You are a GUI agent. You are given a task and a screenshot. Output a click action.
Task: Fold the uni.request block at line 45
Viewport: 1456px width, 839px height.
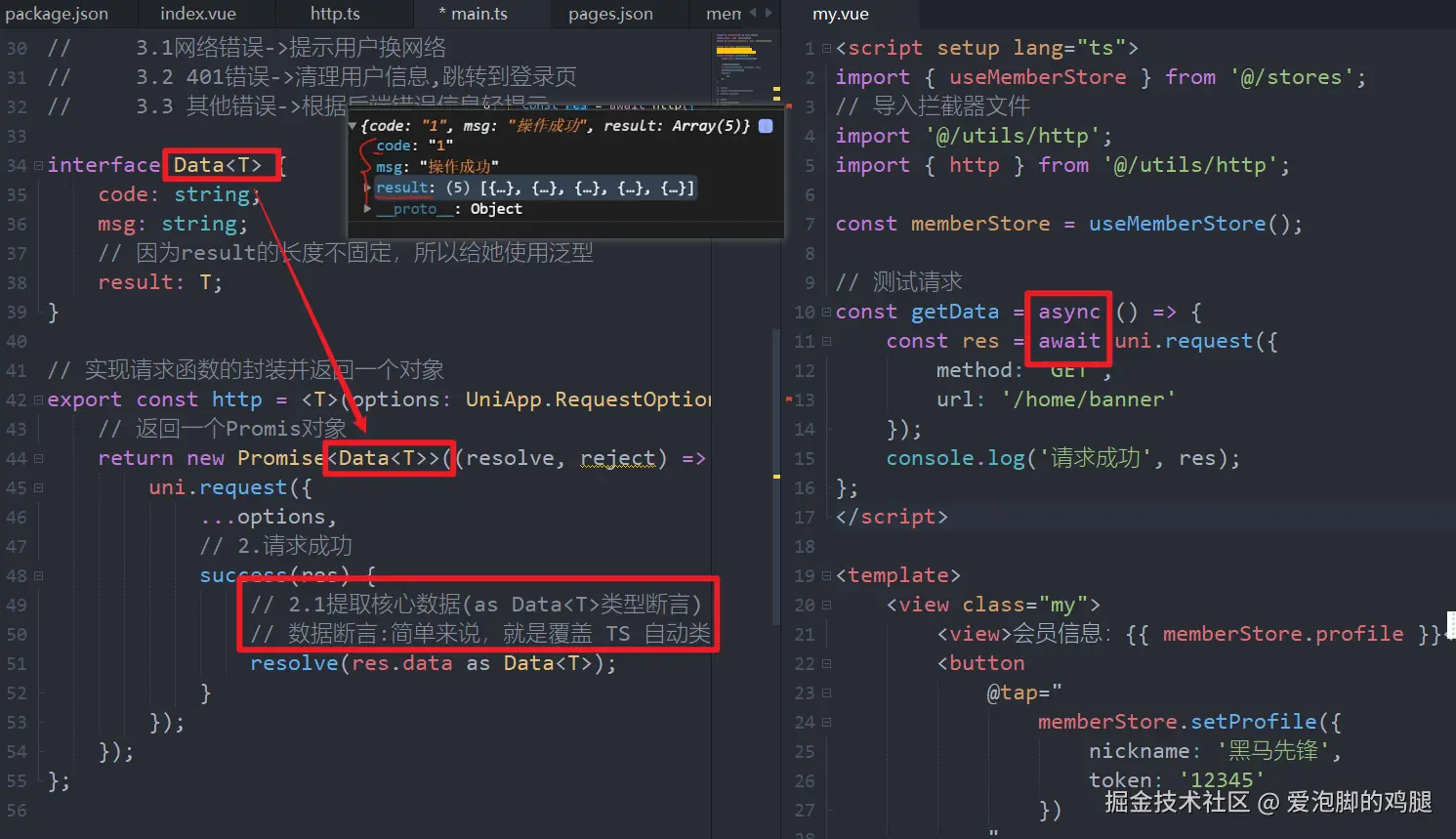coord(38,487)
